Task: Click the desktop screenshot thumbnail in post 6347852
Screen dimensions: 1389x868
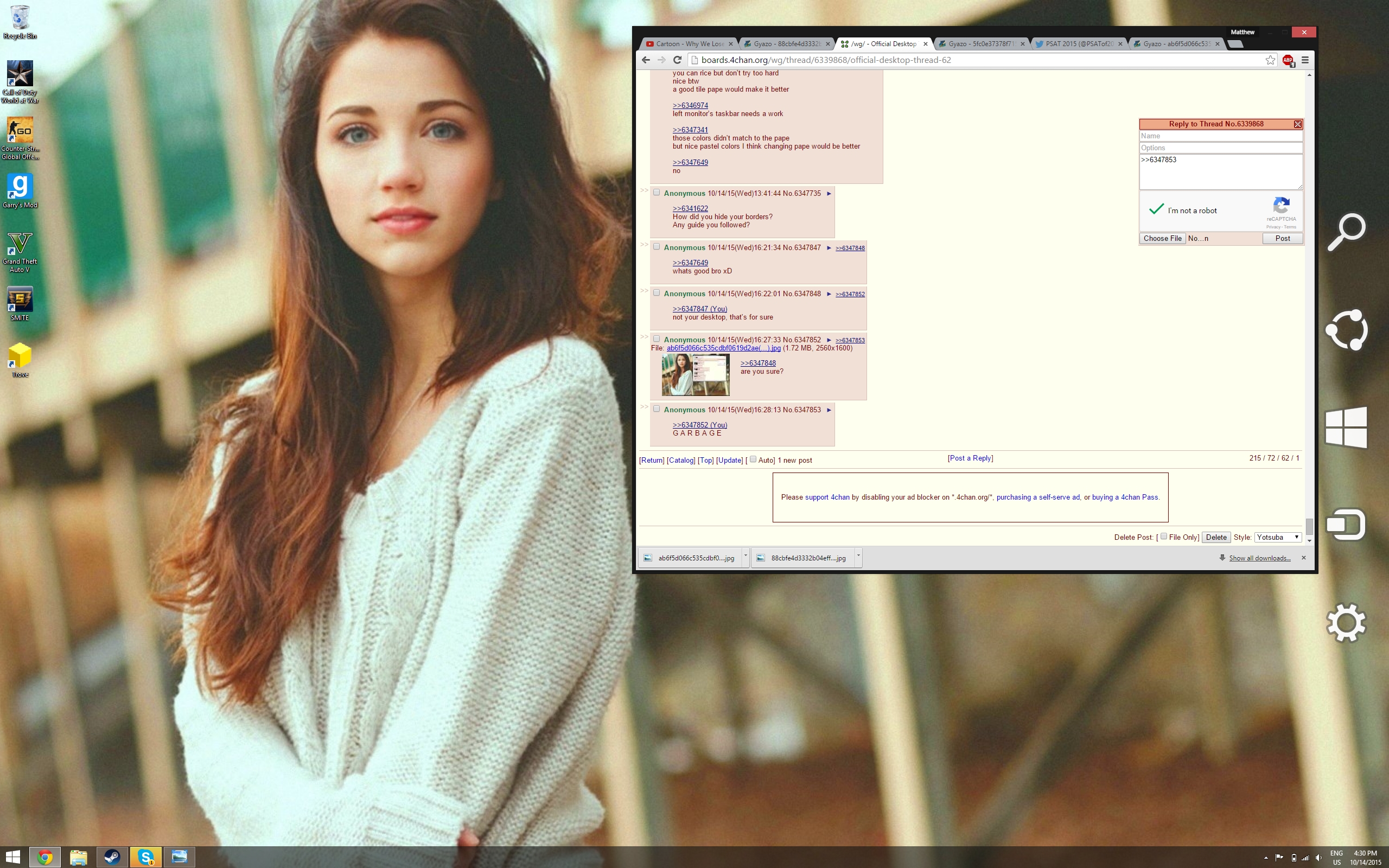Action: point(695,374)
